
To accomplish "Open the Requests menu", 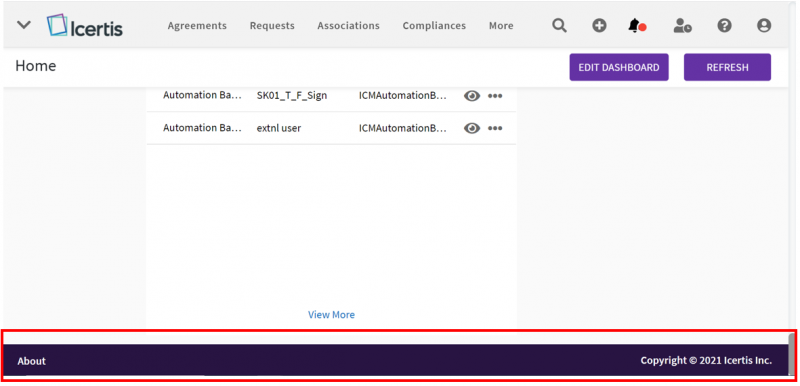I will (272, 25).
